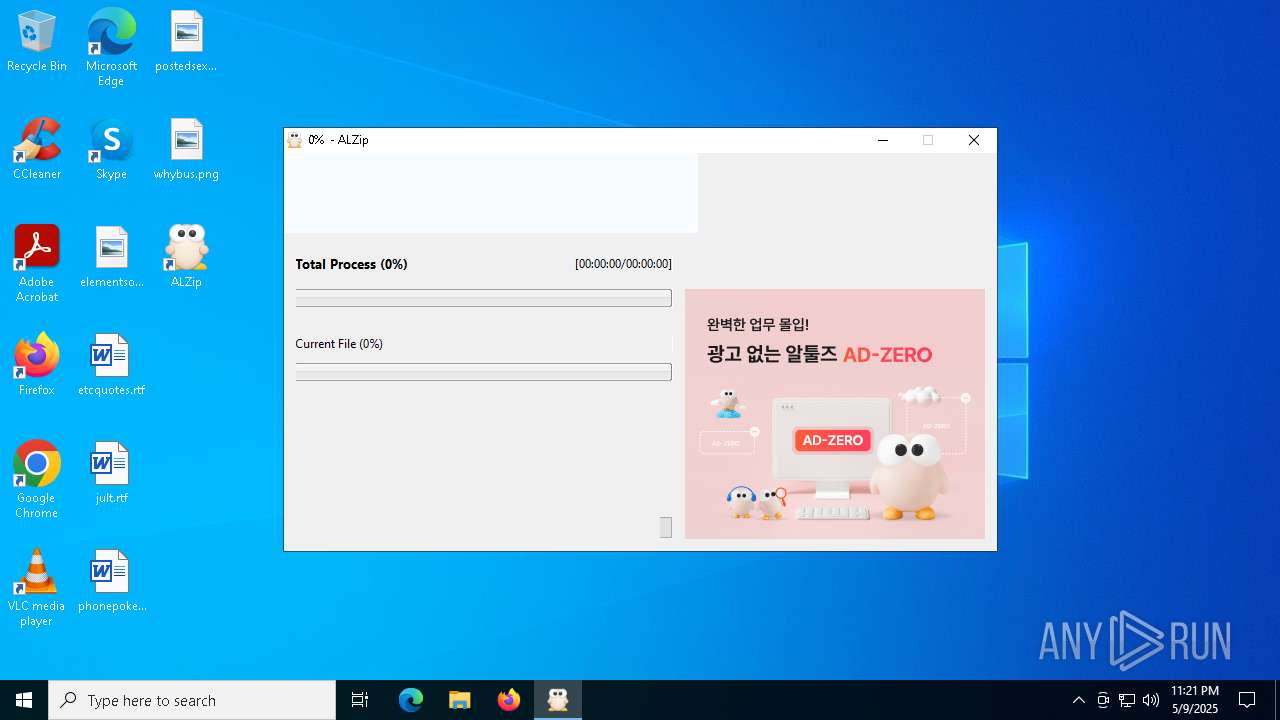Viewport: 1280px width, 720px height.
Task: Close the ALZip window
Action: pyautogui.click(x=974, y=140)
